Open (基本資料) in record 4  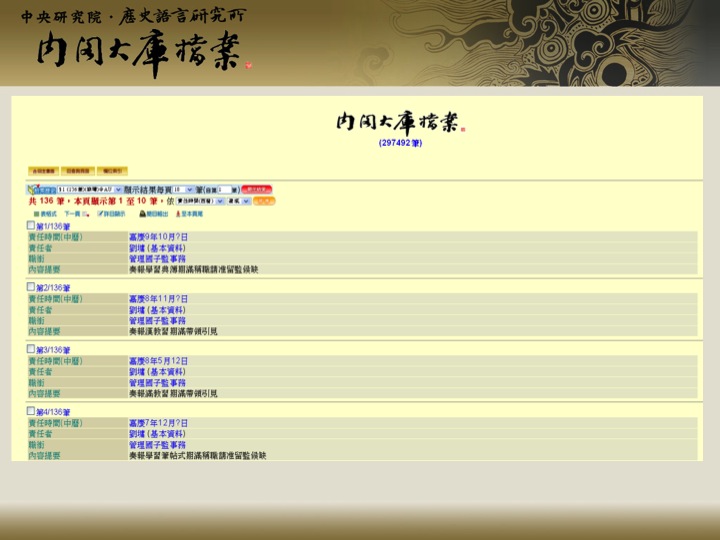[x=167, y=434]
